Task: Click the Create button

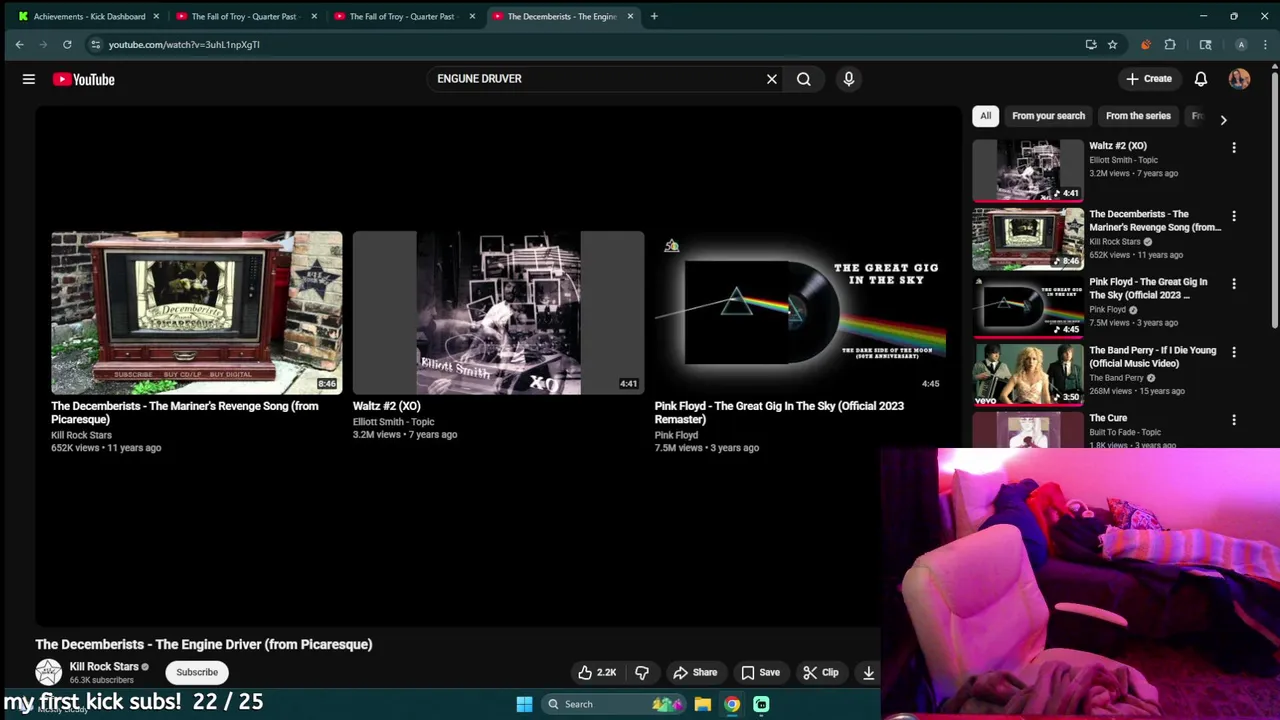Action: tap(1148, 79)
